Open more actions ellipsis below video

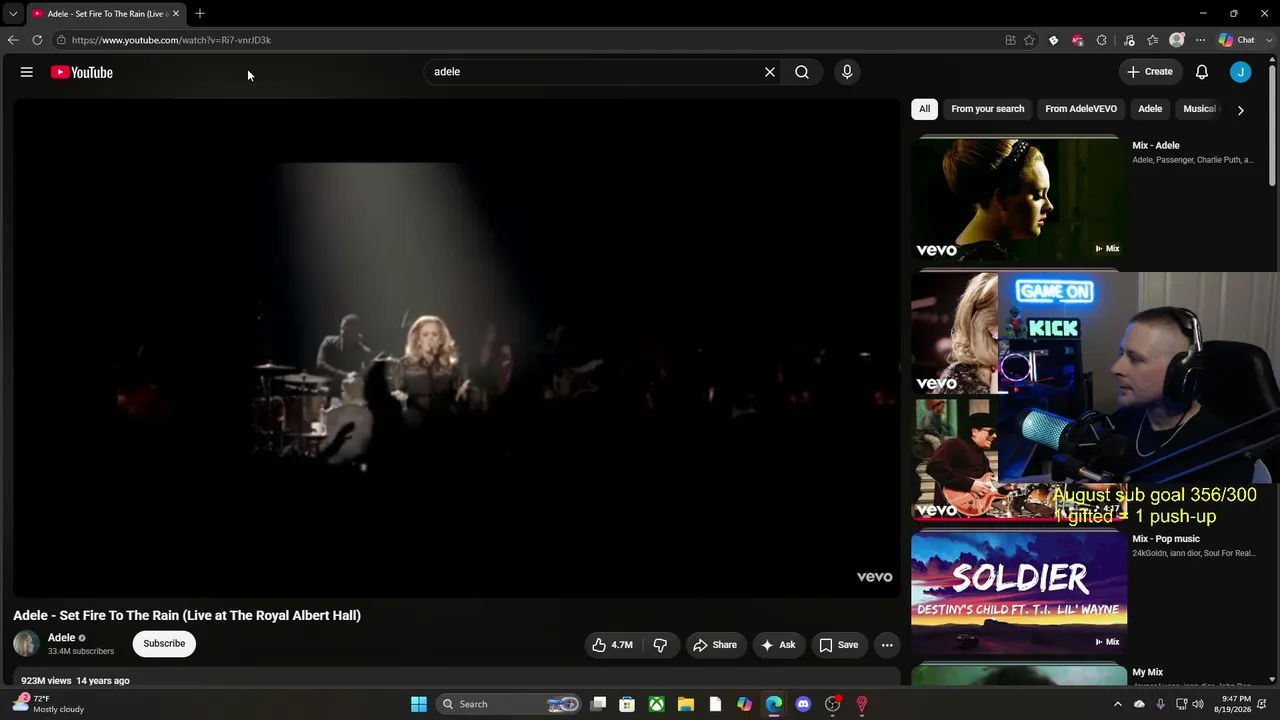point(887,645)
